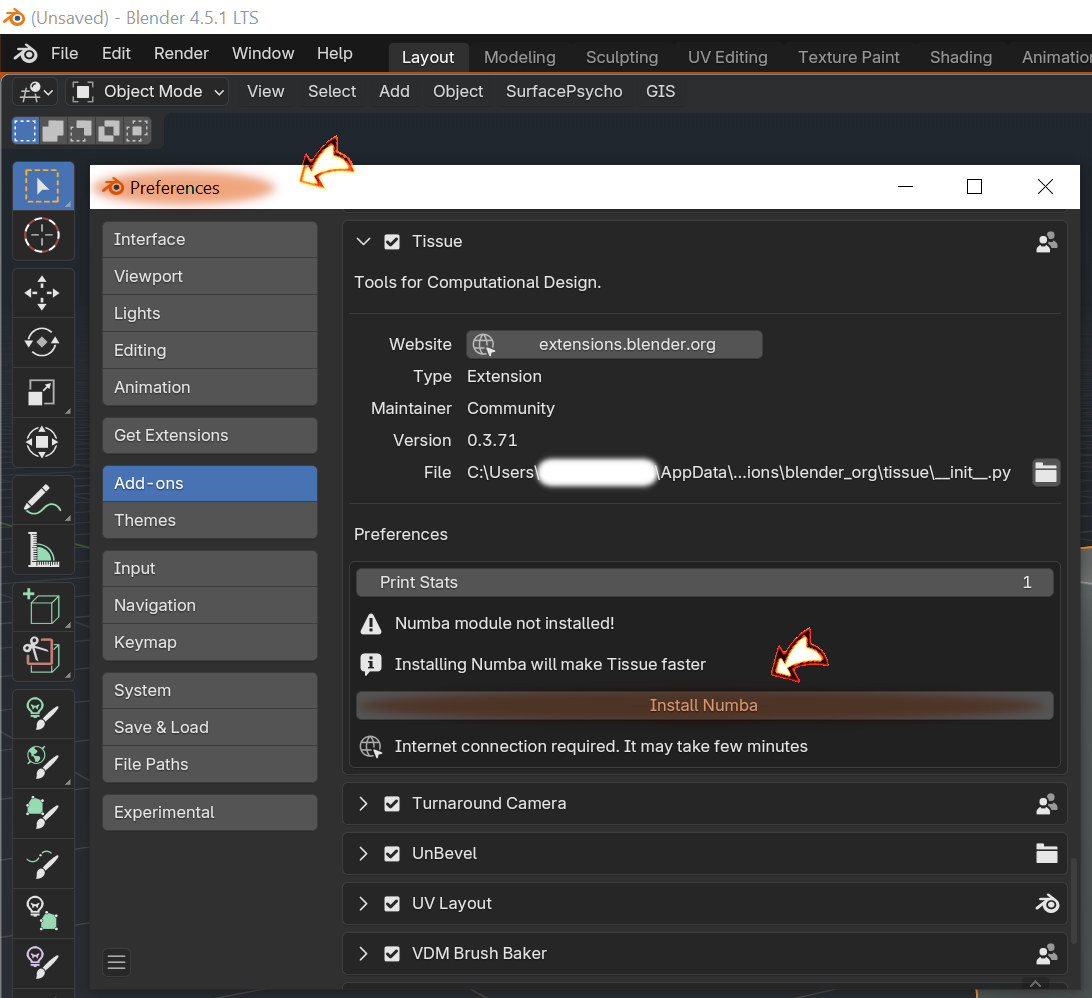Image resolution: width=1092 pixels, height=998 pixels.
Task: Open the Preferences hamburger menu
Action: [x=116, y=962]
